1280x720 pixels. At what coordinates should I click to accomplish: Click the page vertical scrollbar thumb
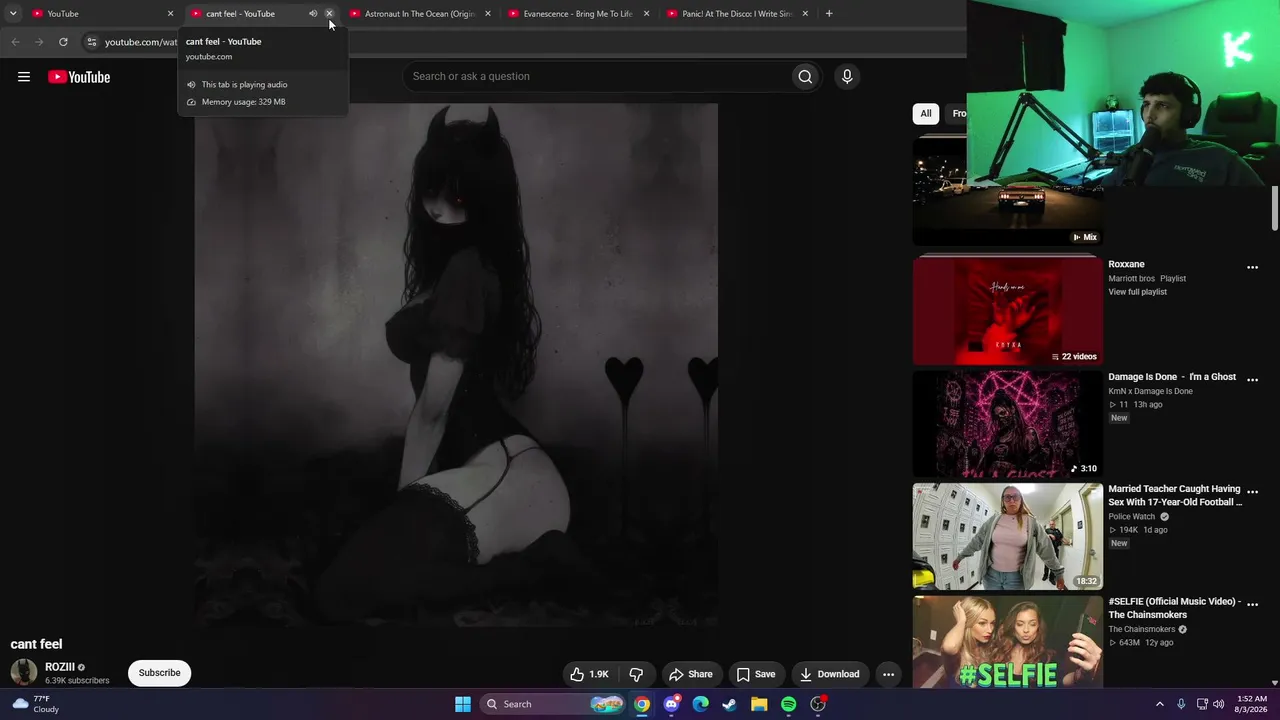1275,208
